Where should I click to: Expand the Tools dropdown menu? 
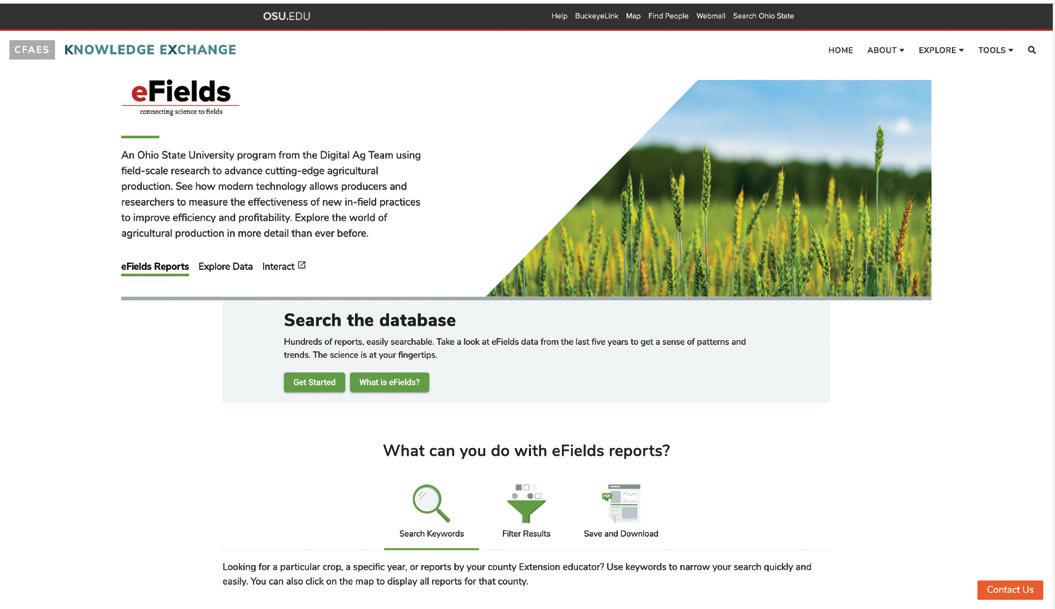995,50
